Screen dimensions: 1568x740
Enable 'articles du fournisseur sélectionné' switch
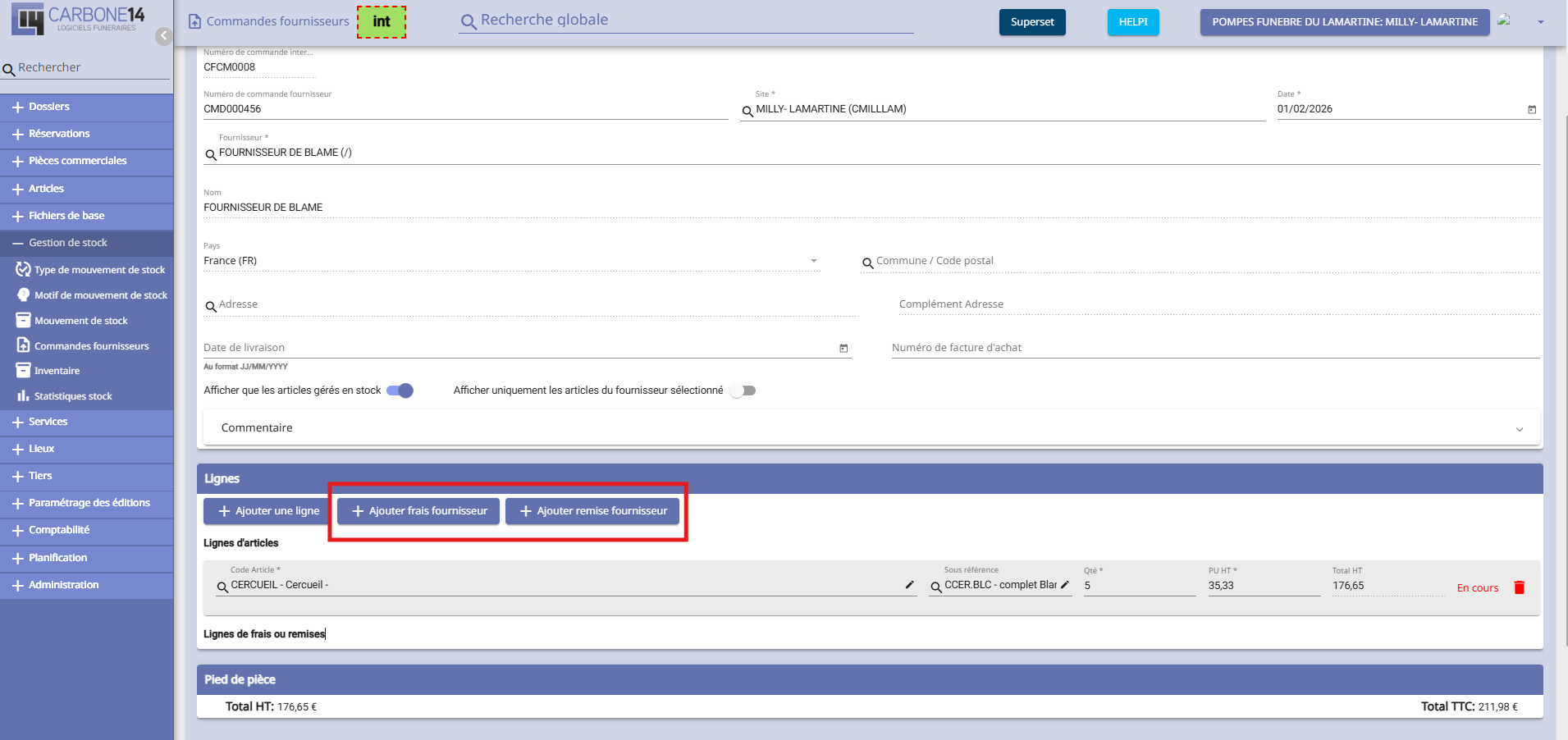coord(743,391)
